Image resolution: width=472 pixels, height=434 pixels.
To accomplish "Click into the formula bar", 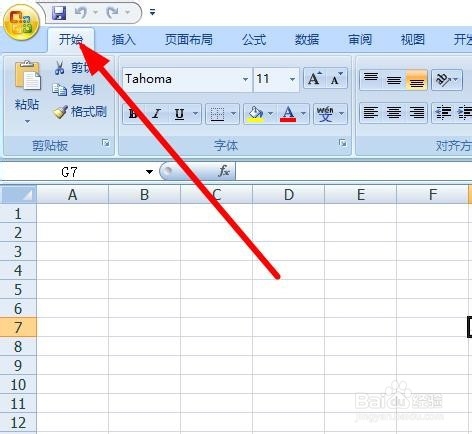I will (353, 172).
